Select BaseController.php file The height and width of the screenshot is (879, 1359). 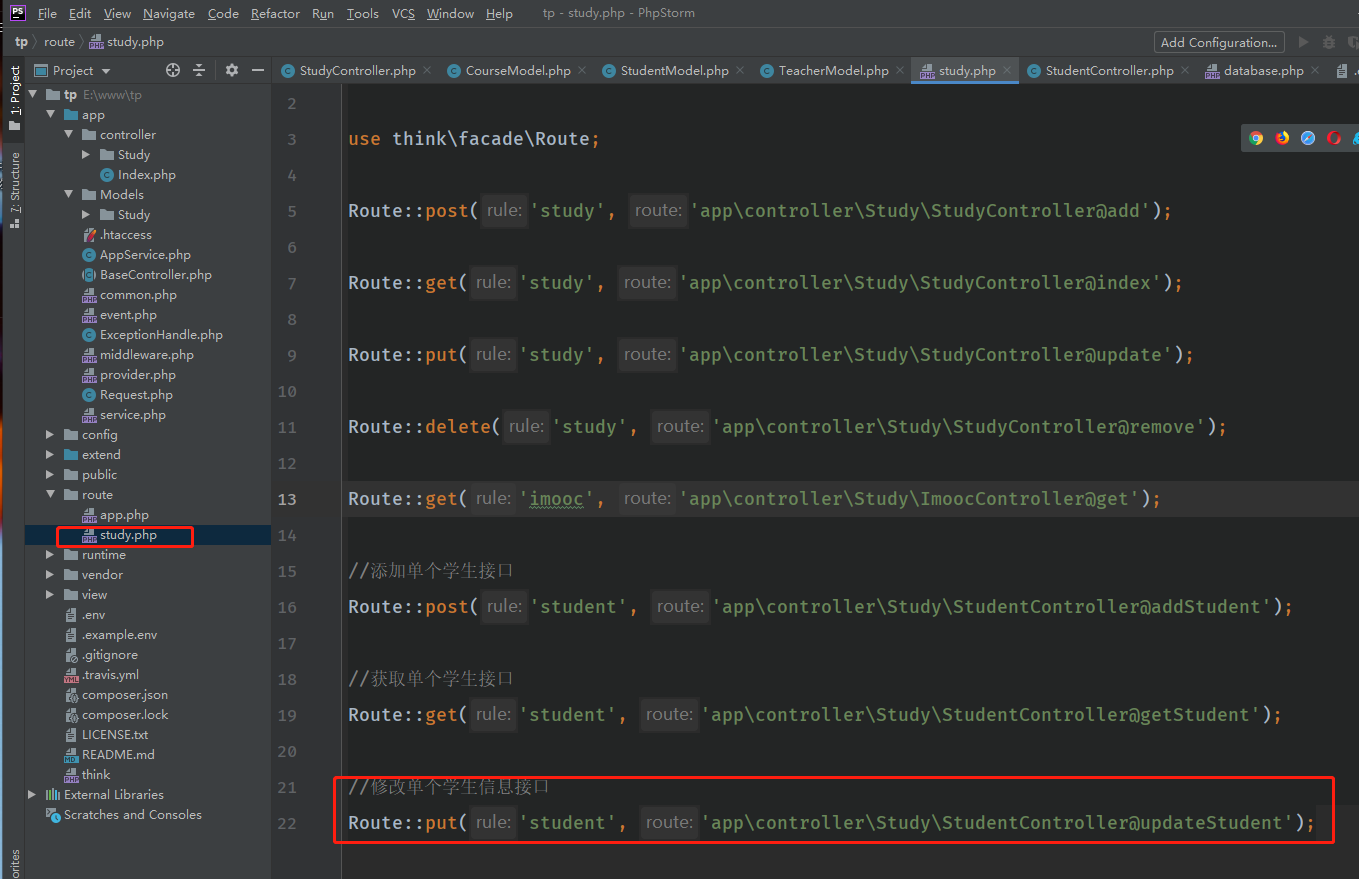(x=155, y=274)
